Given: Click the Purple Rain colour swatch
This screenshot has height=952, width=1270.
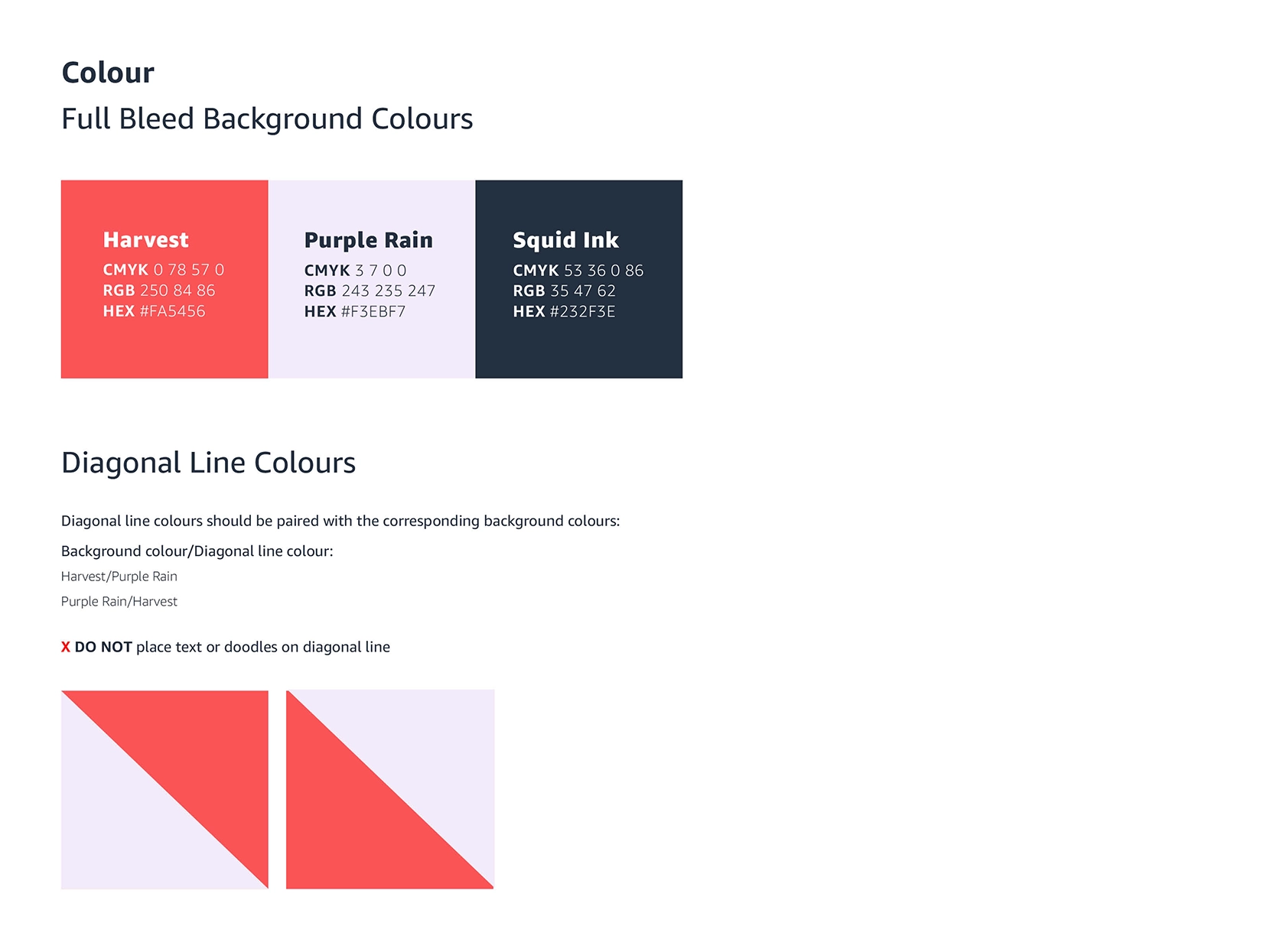Looking at the screenshot, I should click(x=371, y=348).
